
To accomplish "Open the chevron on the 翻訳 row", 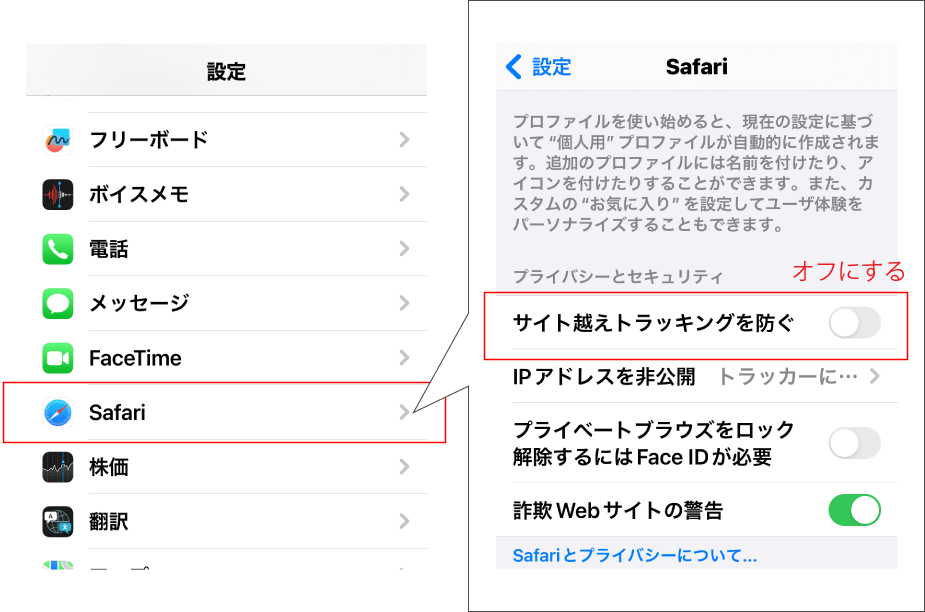I will point(404,521).
